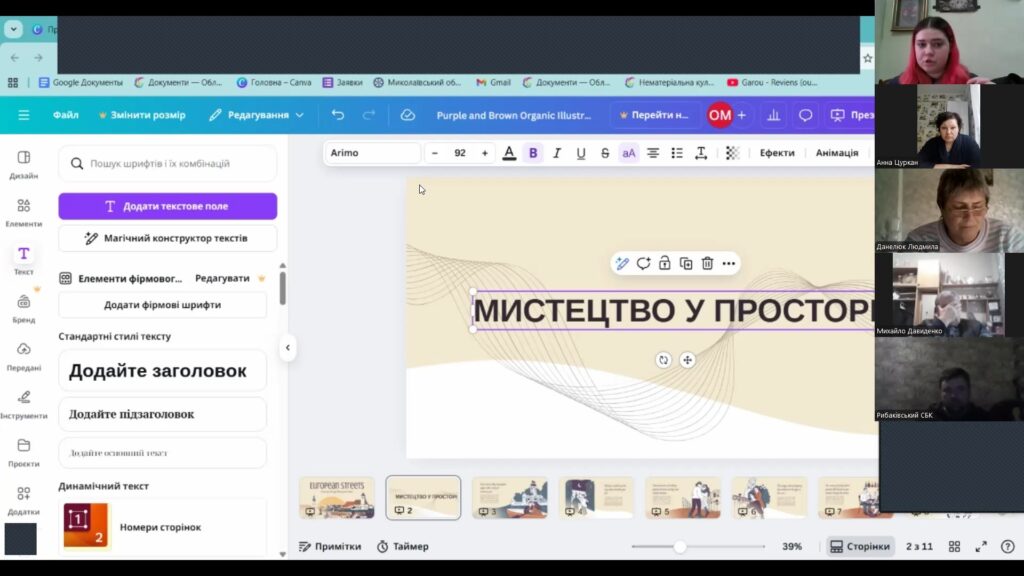Open the Анімація tab
This screenshot has width=1024, height=576.
tap(837, 153)
